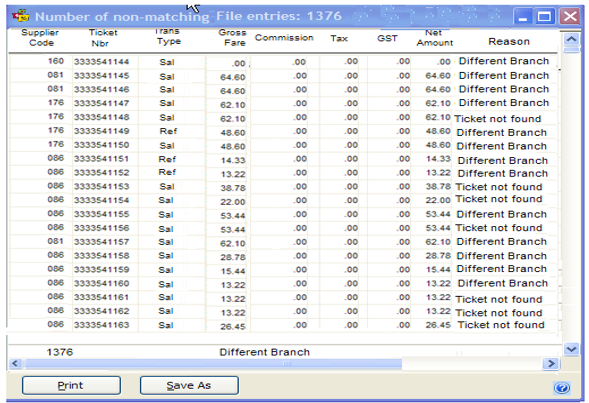This screenshot has width=589, height=403.
Task: Click the application icon in title bar
Action: 21,15
